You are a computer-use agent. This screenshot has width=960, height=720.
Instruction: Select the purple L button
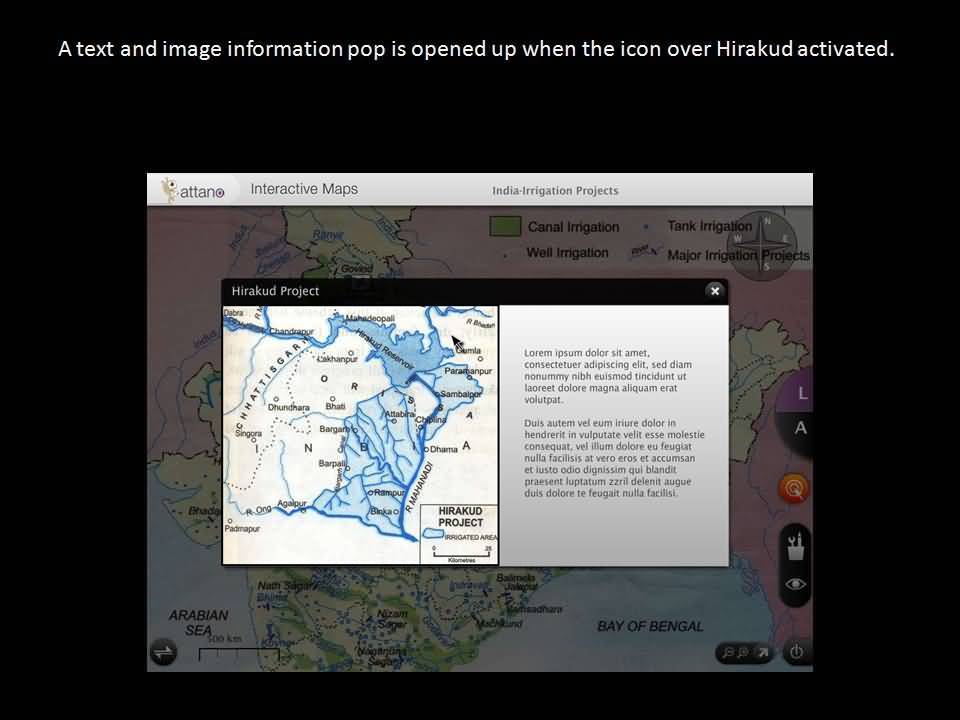801,394
